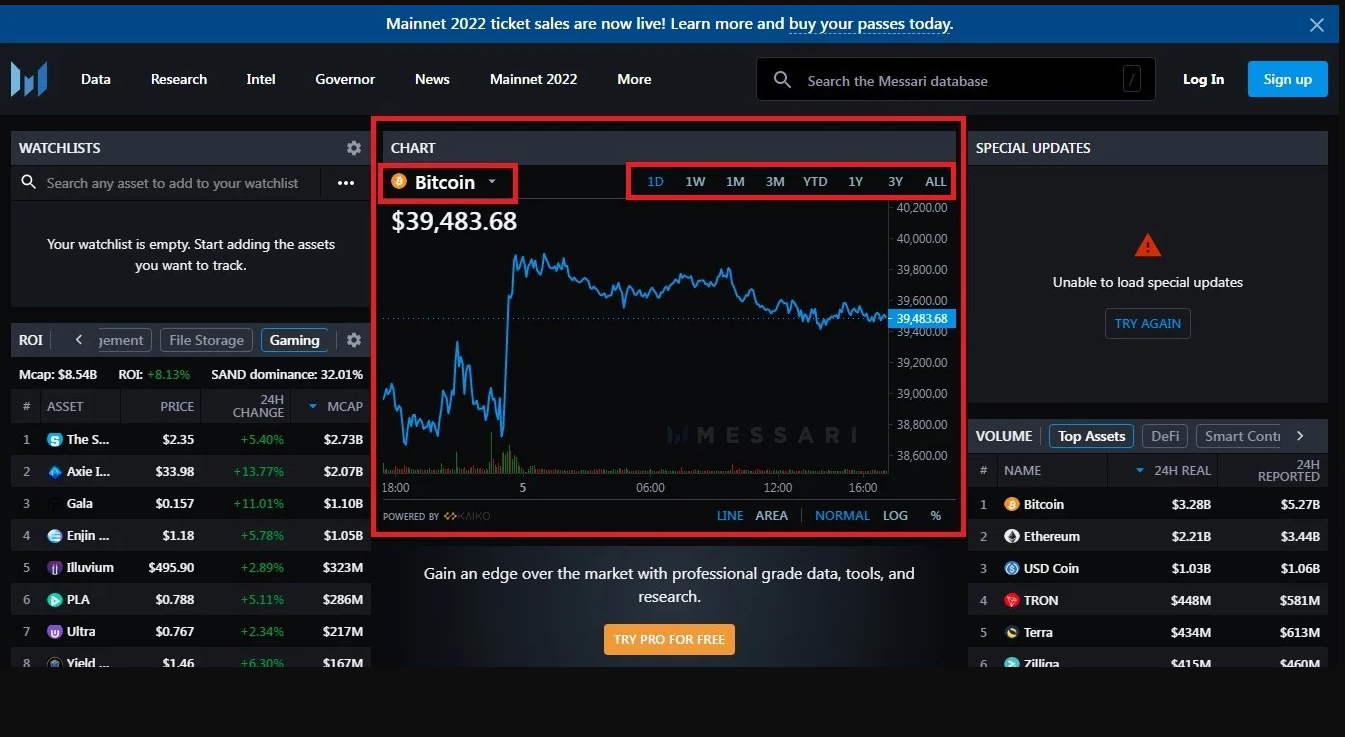Click the Bitcoin coin icon in chart header

(x=399, y=182)
